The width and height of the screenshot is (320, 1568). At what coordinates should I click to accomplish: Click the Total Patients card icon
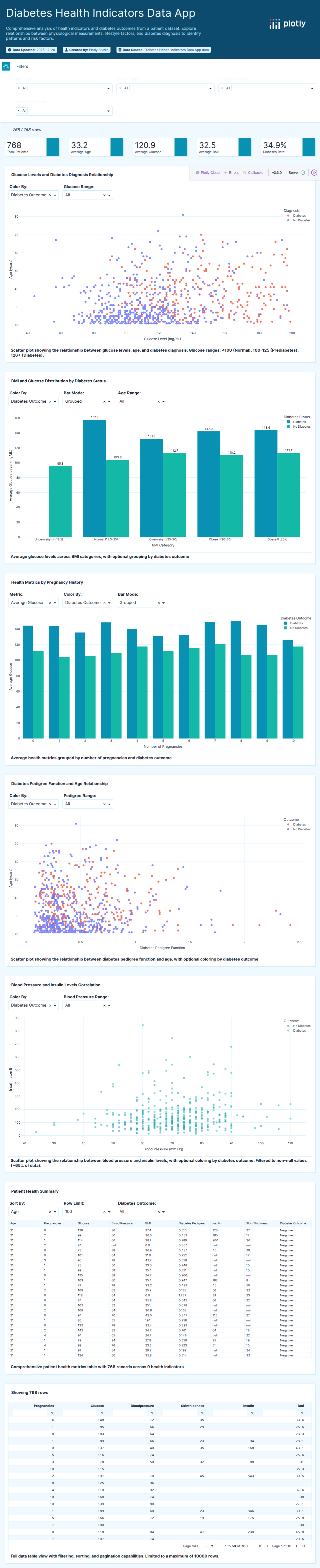pos(53,147)
